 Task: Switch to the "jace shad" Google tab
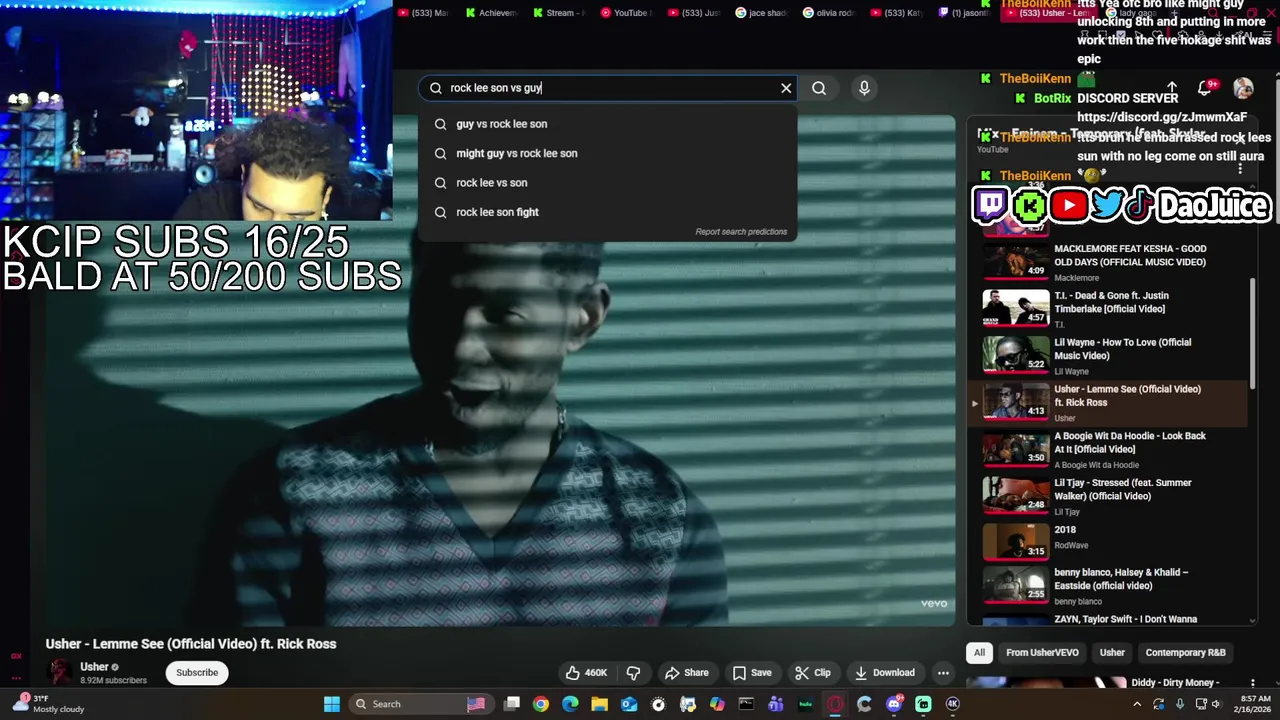point(760,13)
